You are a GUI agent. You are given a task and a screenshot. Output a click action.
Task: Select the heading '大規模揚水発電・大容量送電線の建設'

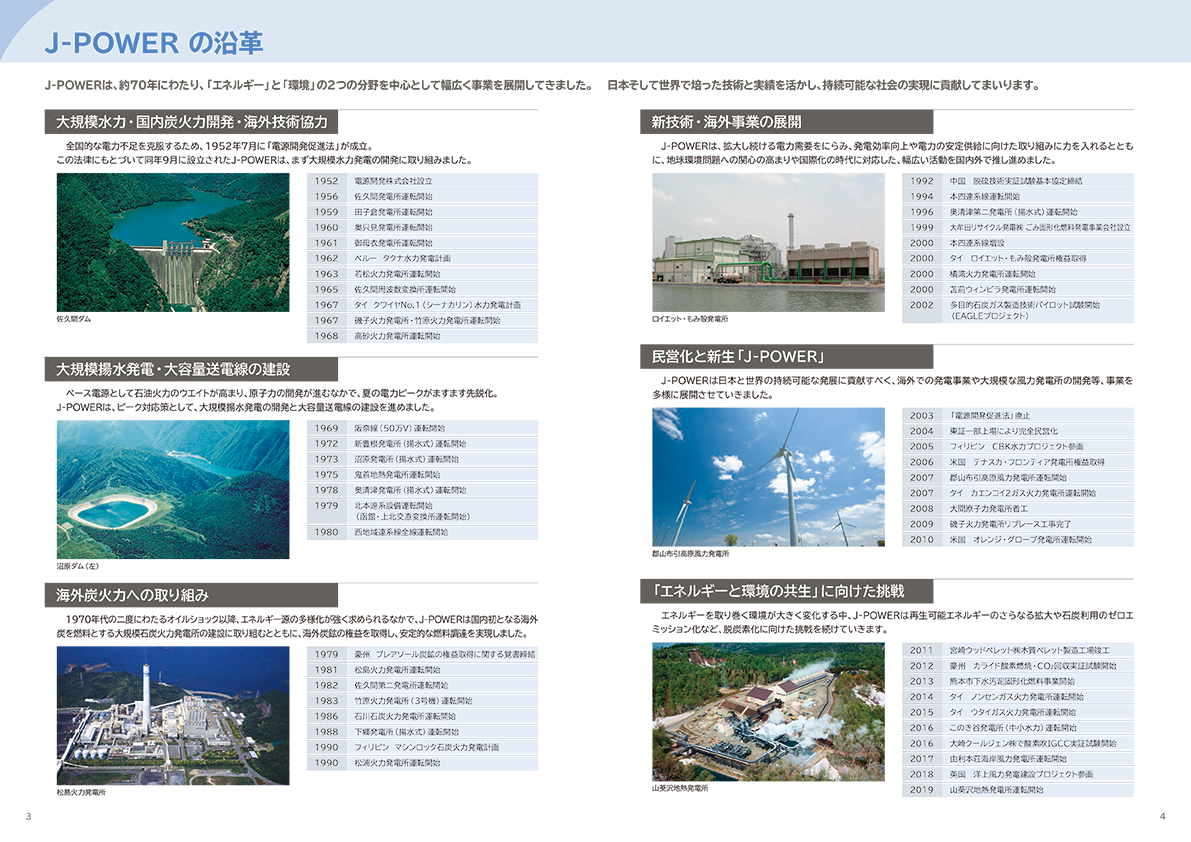click(191, 370)
